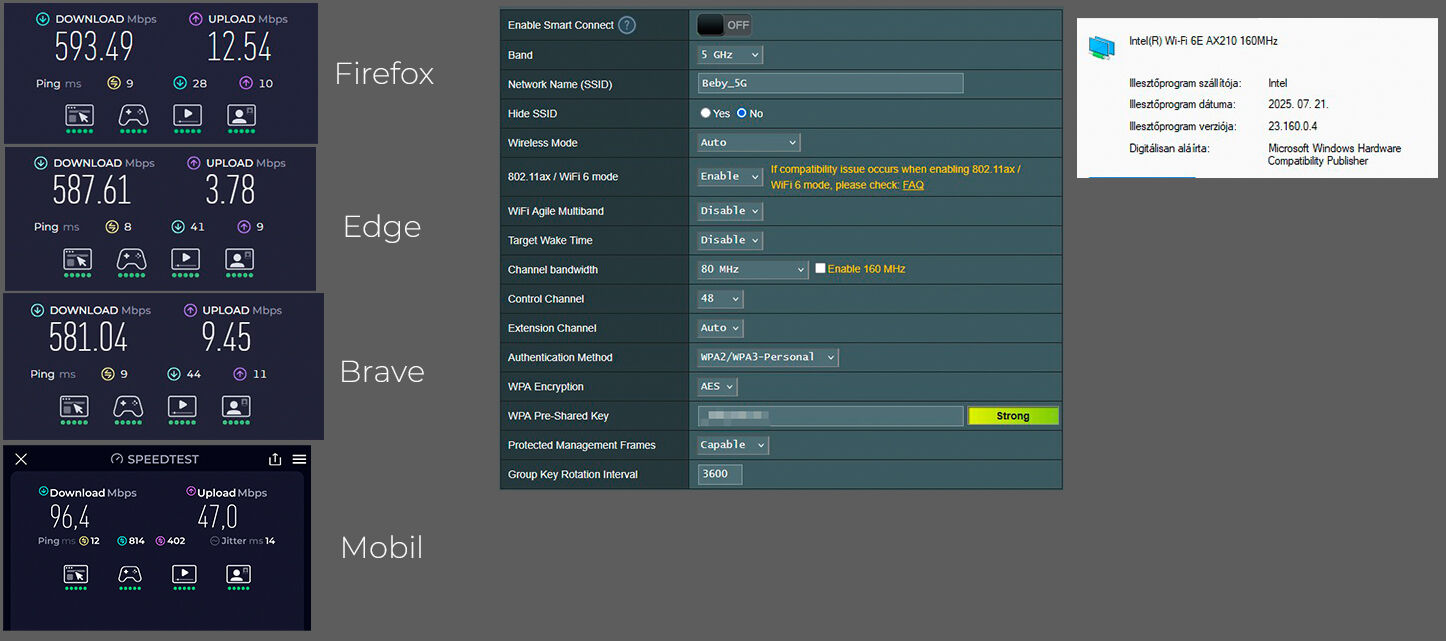Click Strong password strength indicator bar
The width and height of the screenshot is (1446, 641).
pyautogui.click(x=1013, y=416)
